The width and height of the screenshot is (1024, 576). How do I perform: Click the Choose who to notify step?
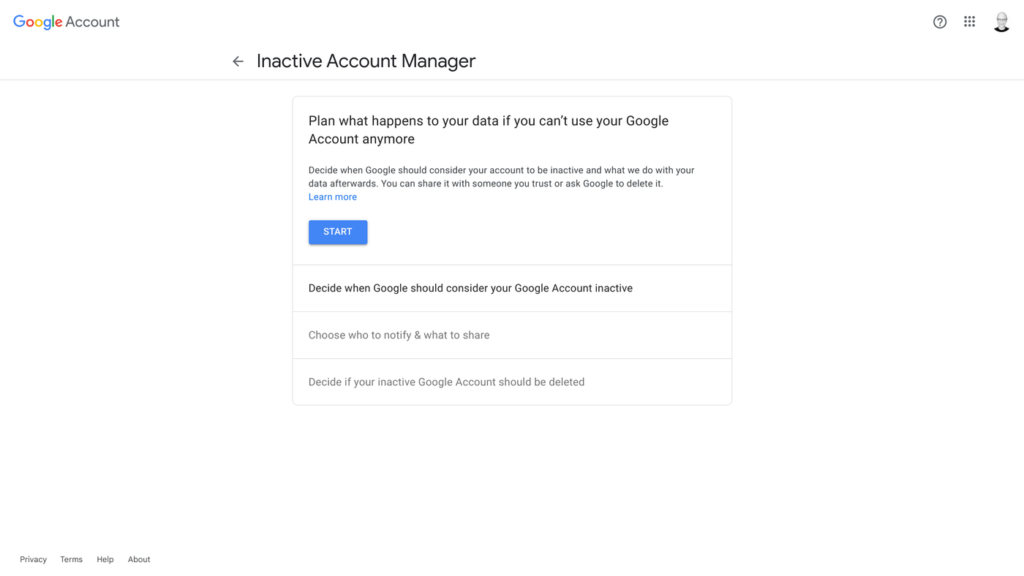tap(398, 334)
